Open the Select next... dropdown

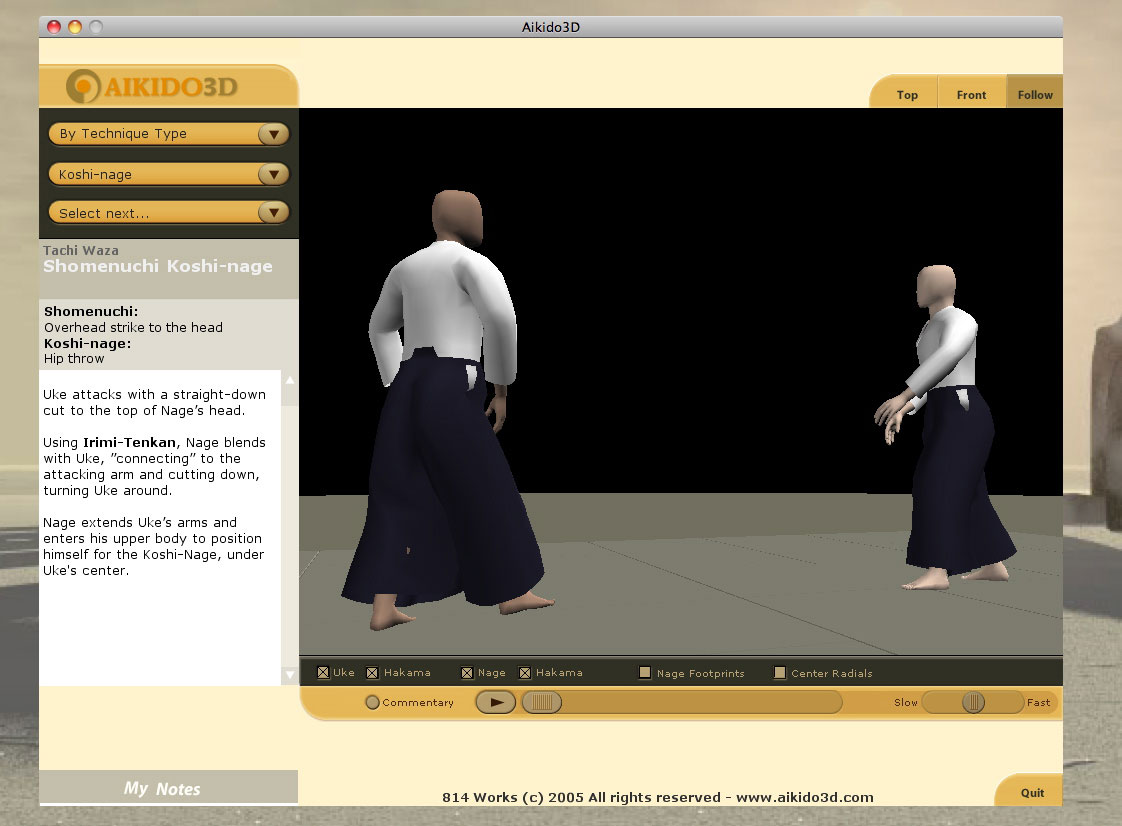[x=169, y=213]
